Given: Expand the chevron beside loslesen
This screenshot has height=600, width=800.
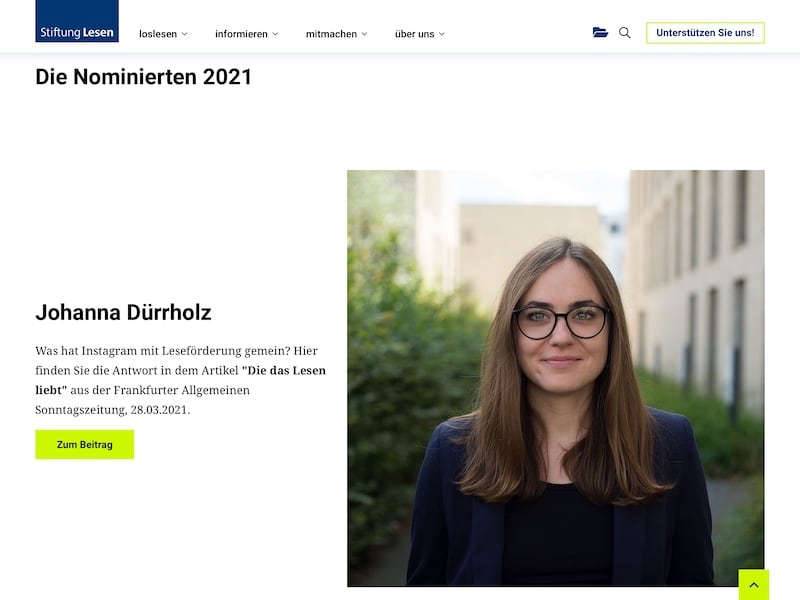Looking at the screenshot, I should click(185, 34).
